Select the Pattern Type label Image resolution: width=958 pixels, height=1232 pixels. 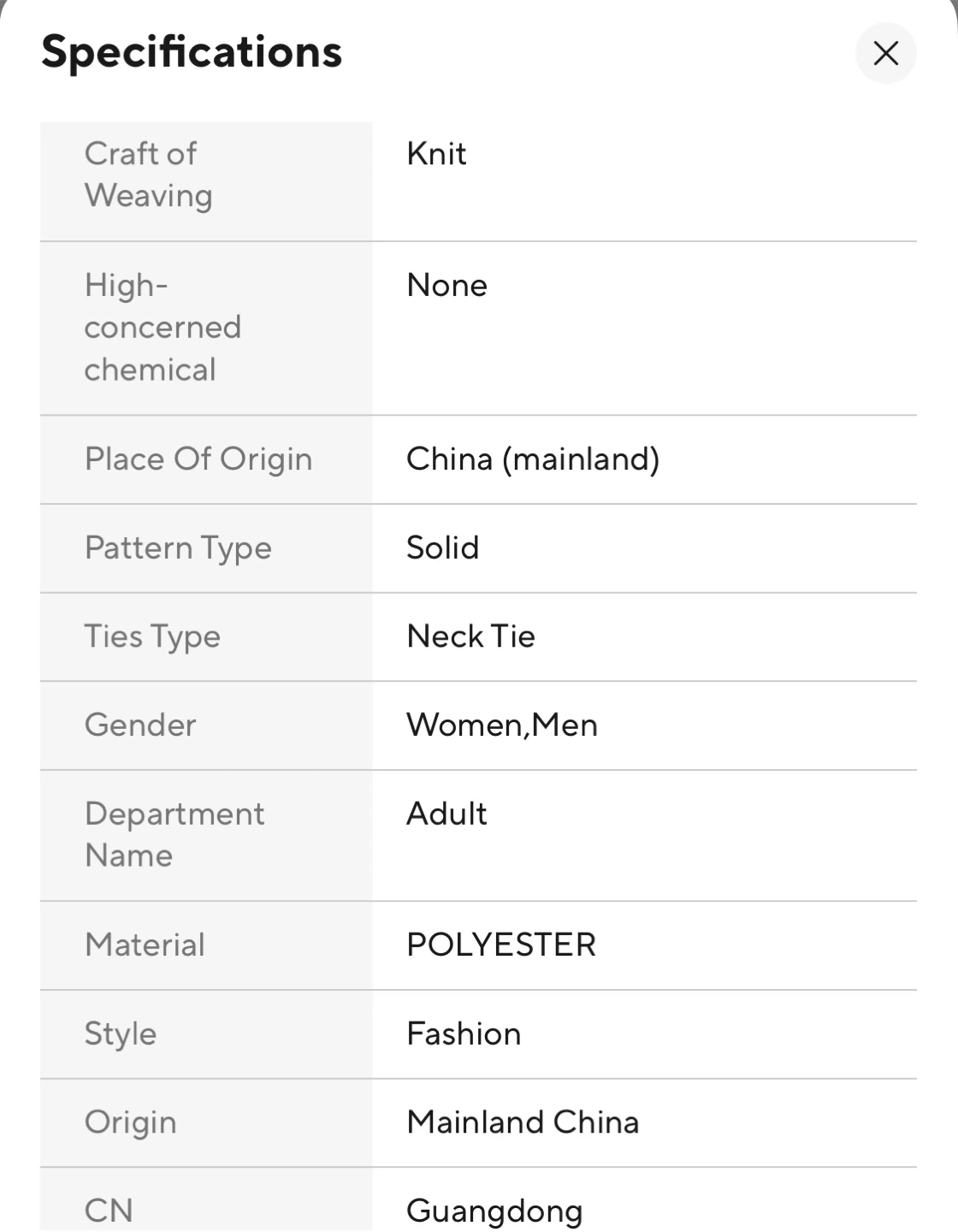178,548
